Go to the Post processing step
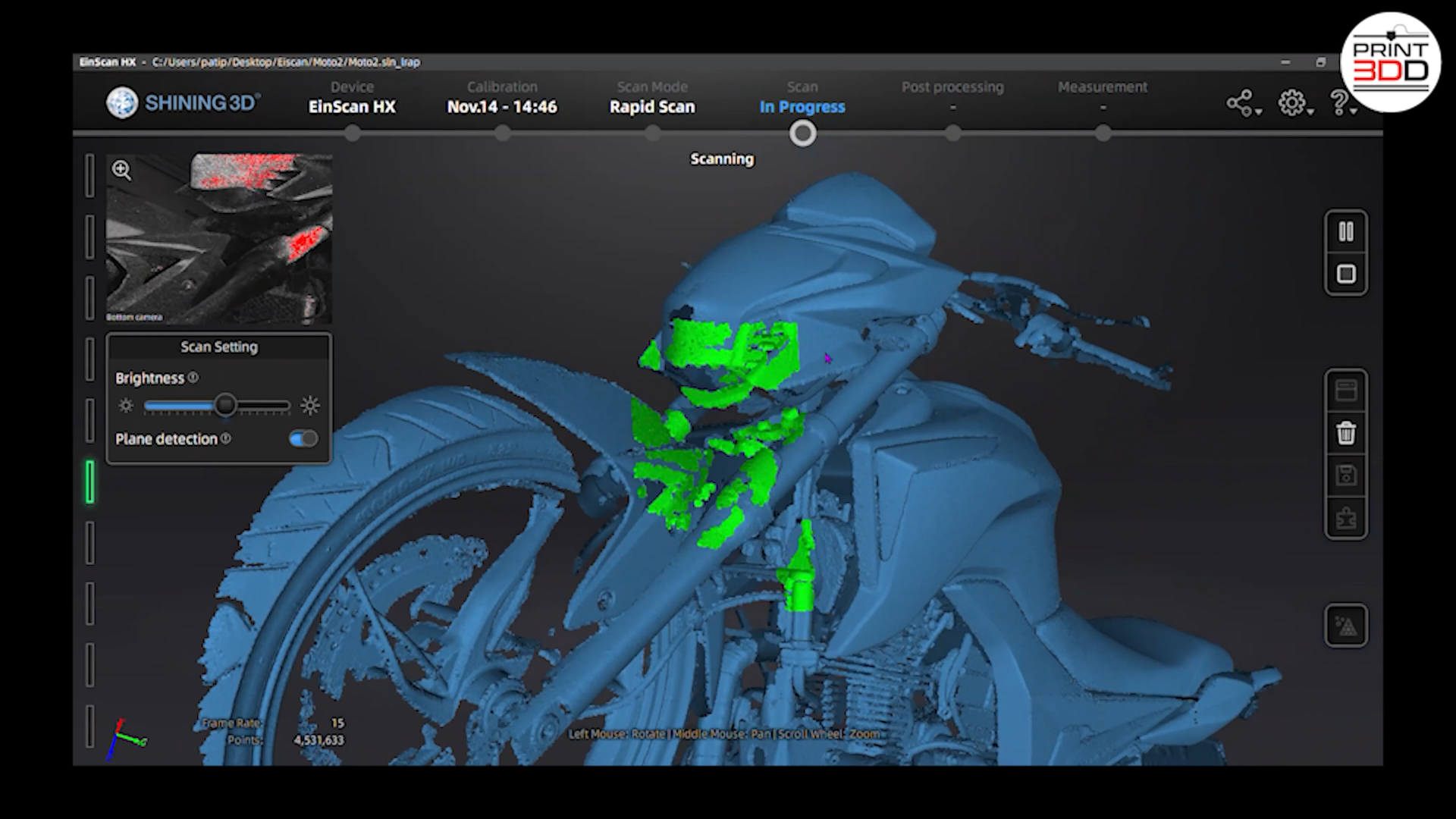This screenshot has width=1456, height=819. [x=952, y=97]
